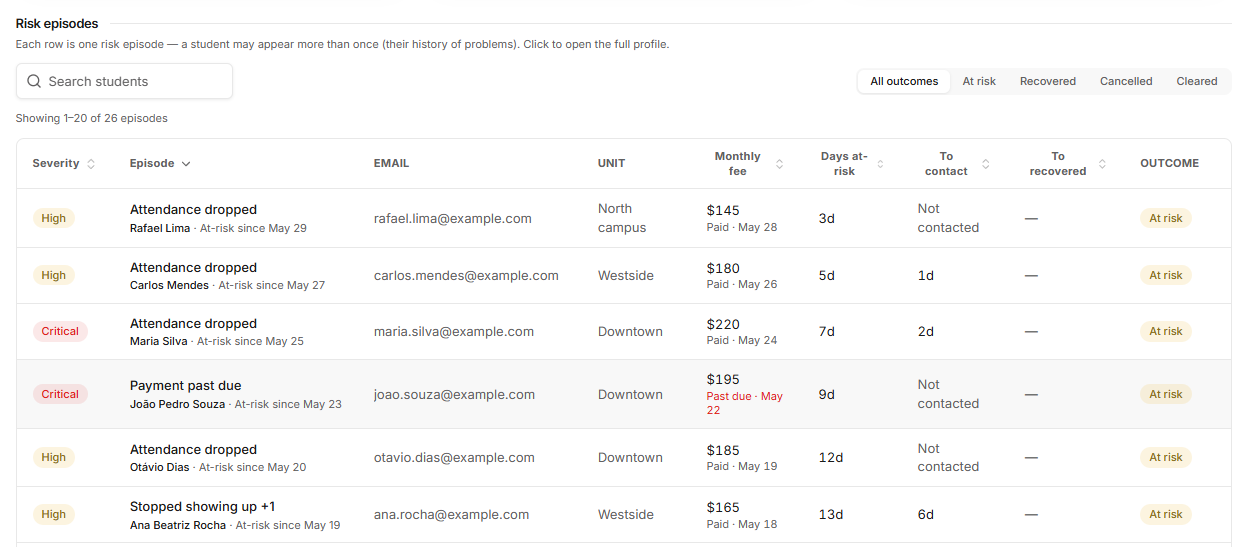Switch to the Cancelled filter tab

click(1126, 81)
